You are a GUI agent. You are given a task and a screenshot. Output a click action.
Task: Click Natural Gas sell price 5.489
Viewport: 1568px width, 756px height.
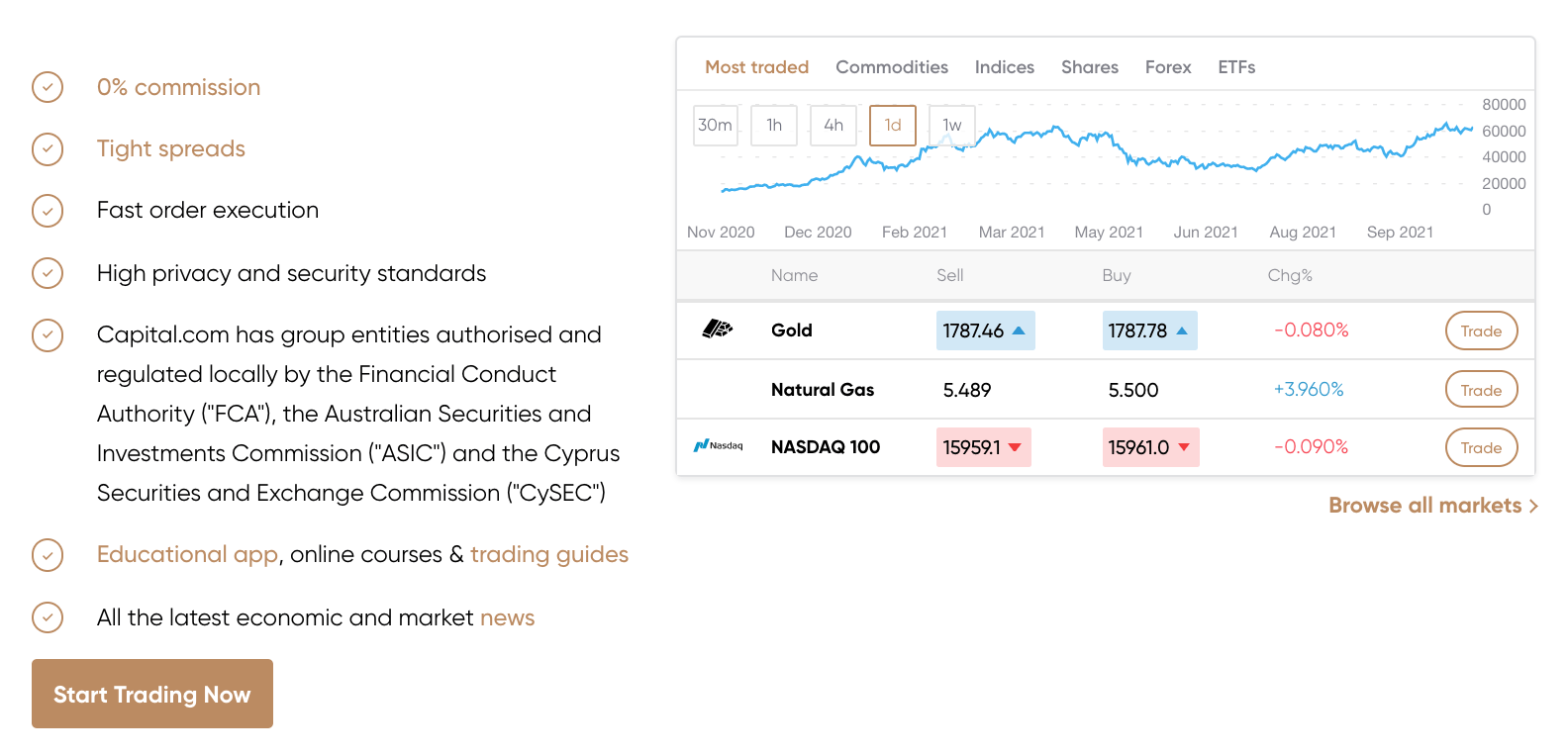[x=967, y=390]
